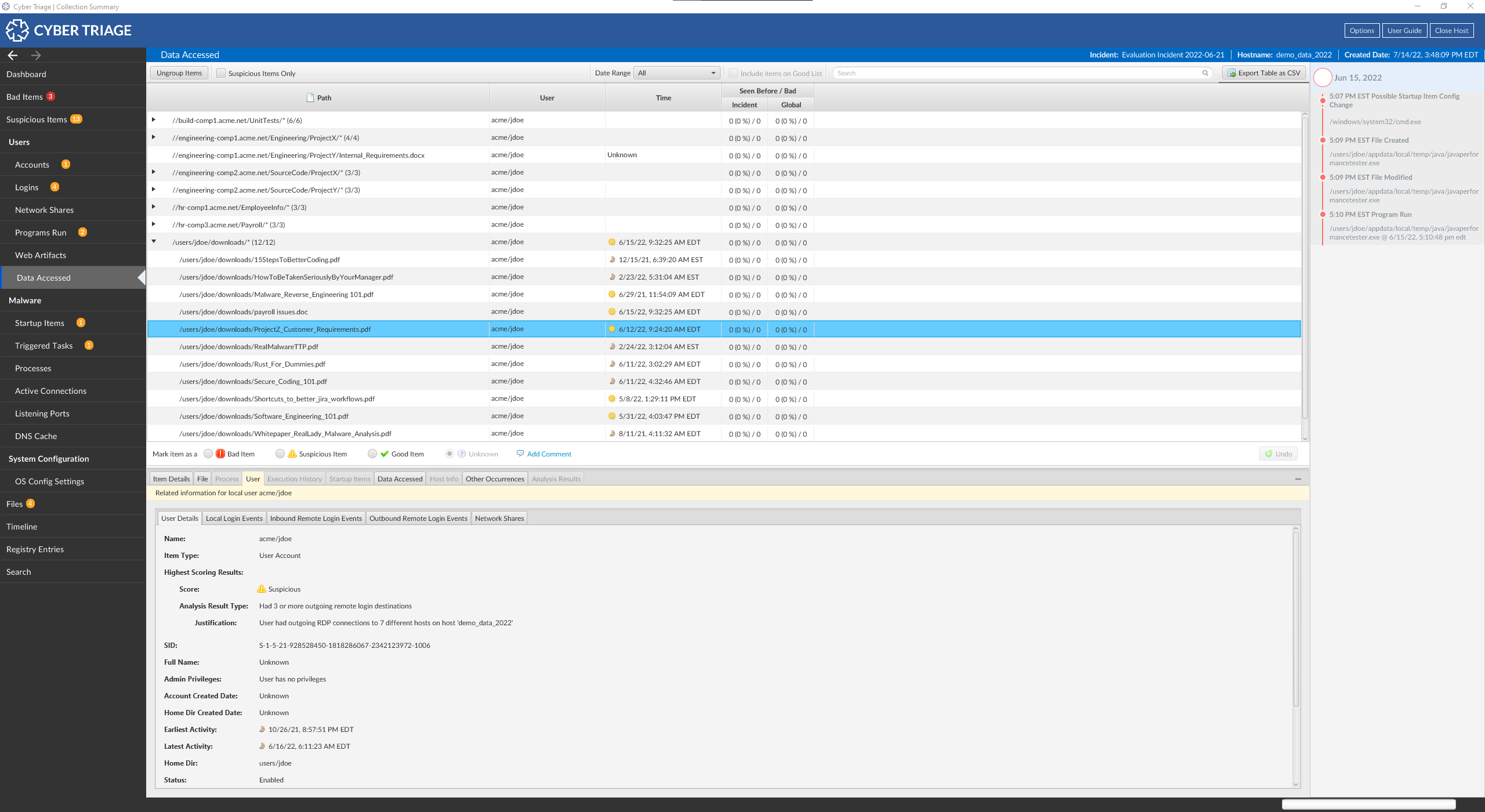Select the Bad Item radio button
Image resolution: width=1485 pixels, height=812 pixels.
(x=208, y=454)
